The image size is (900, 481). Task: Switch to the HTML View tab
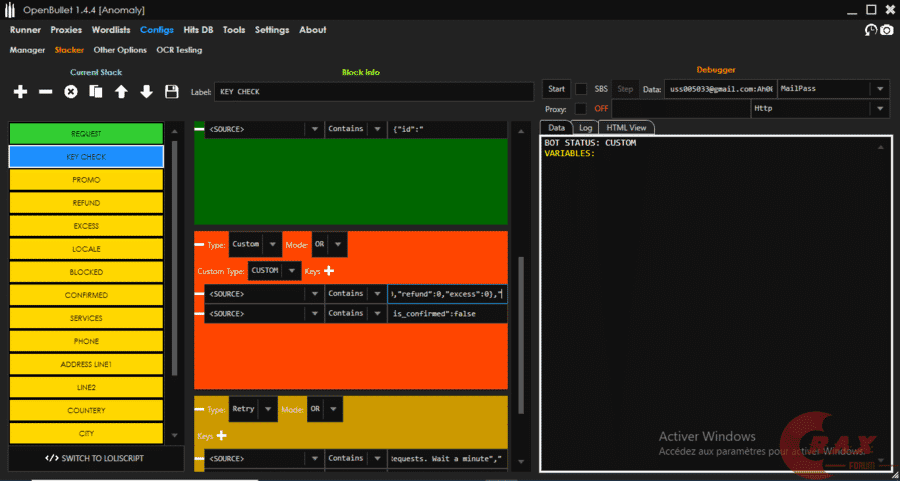click(x=627, y=128)
